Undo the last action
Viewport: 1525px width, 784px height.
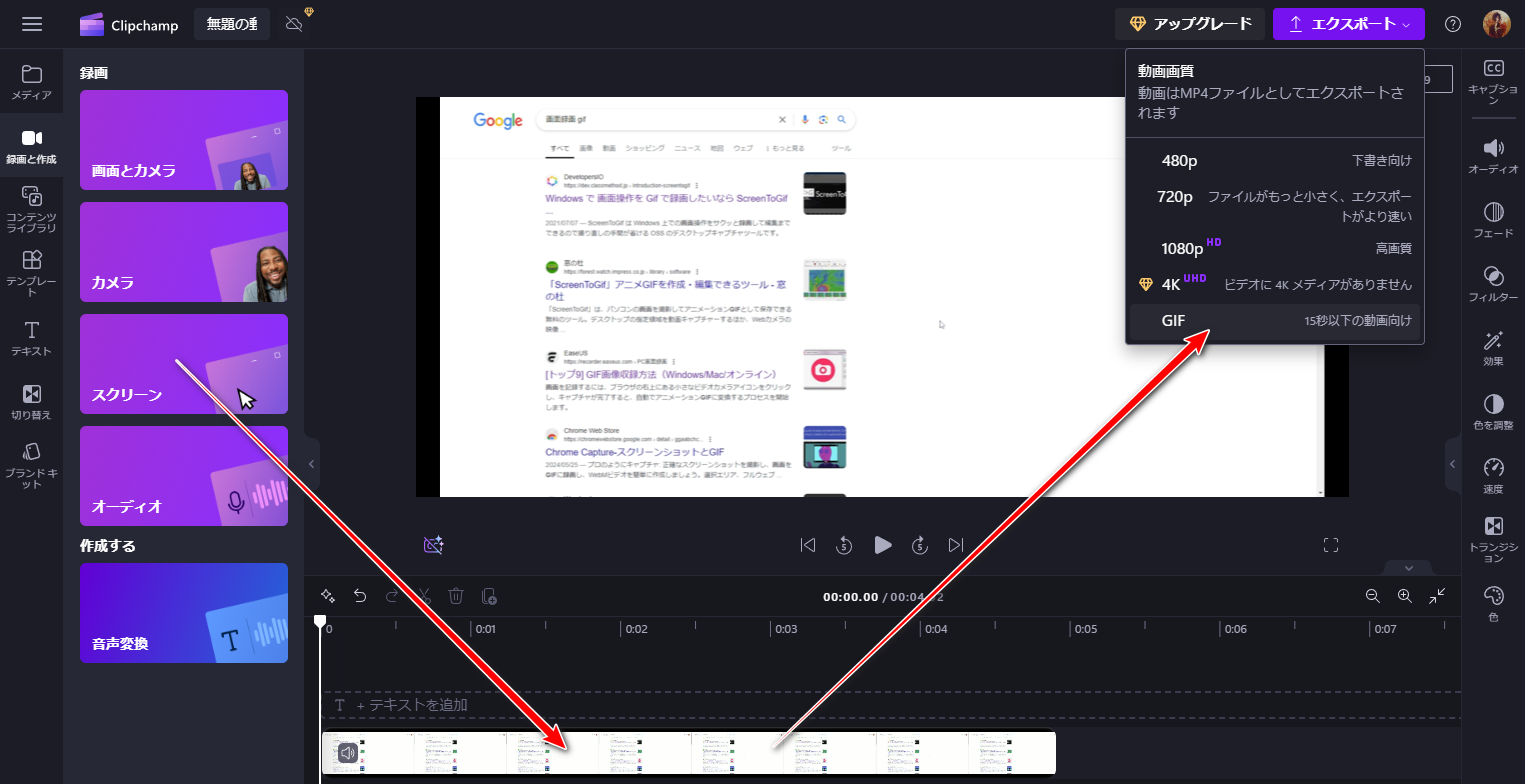[360, 596]
